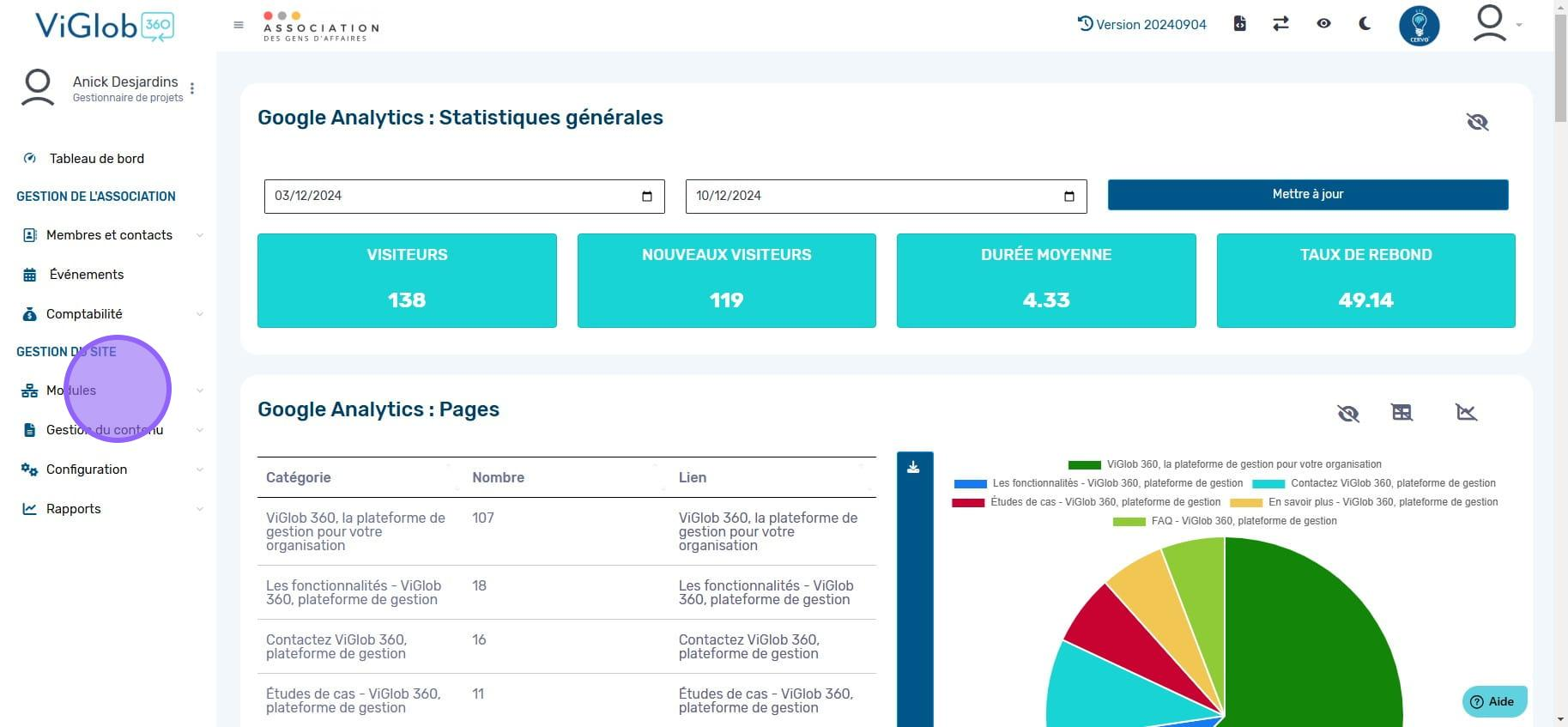Viewport: 1568px width, 727px height.
Task: Expand Gestion du contenu chevron
Action: tap(200, 430)
